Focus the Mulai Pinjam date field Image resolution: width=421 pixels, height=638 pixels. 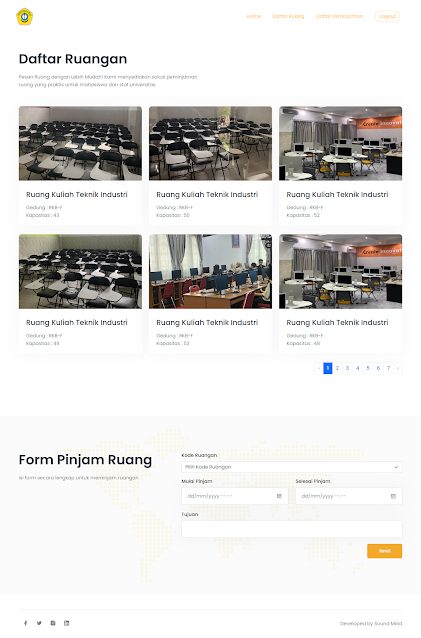(235, 496)
